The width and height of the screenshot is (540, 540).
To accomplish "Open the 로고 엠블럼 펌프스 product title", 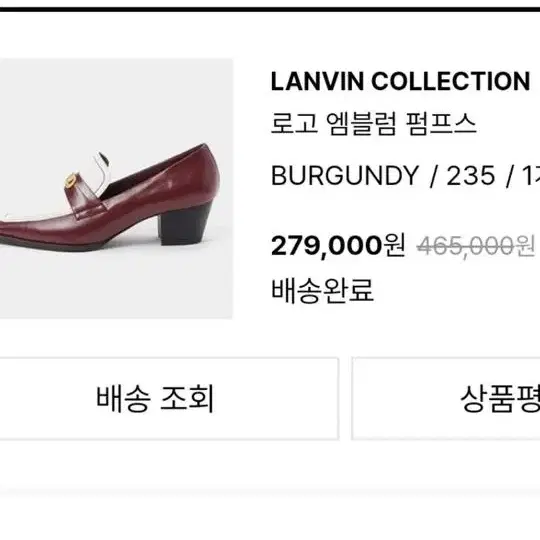I will [374, 124].
